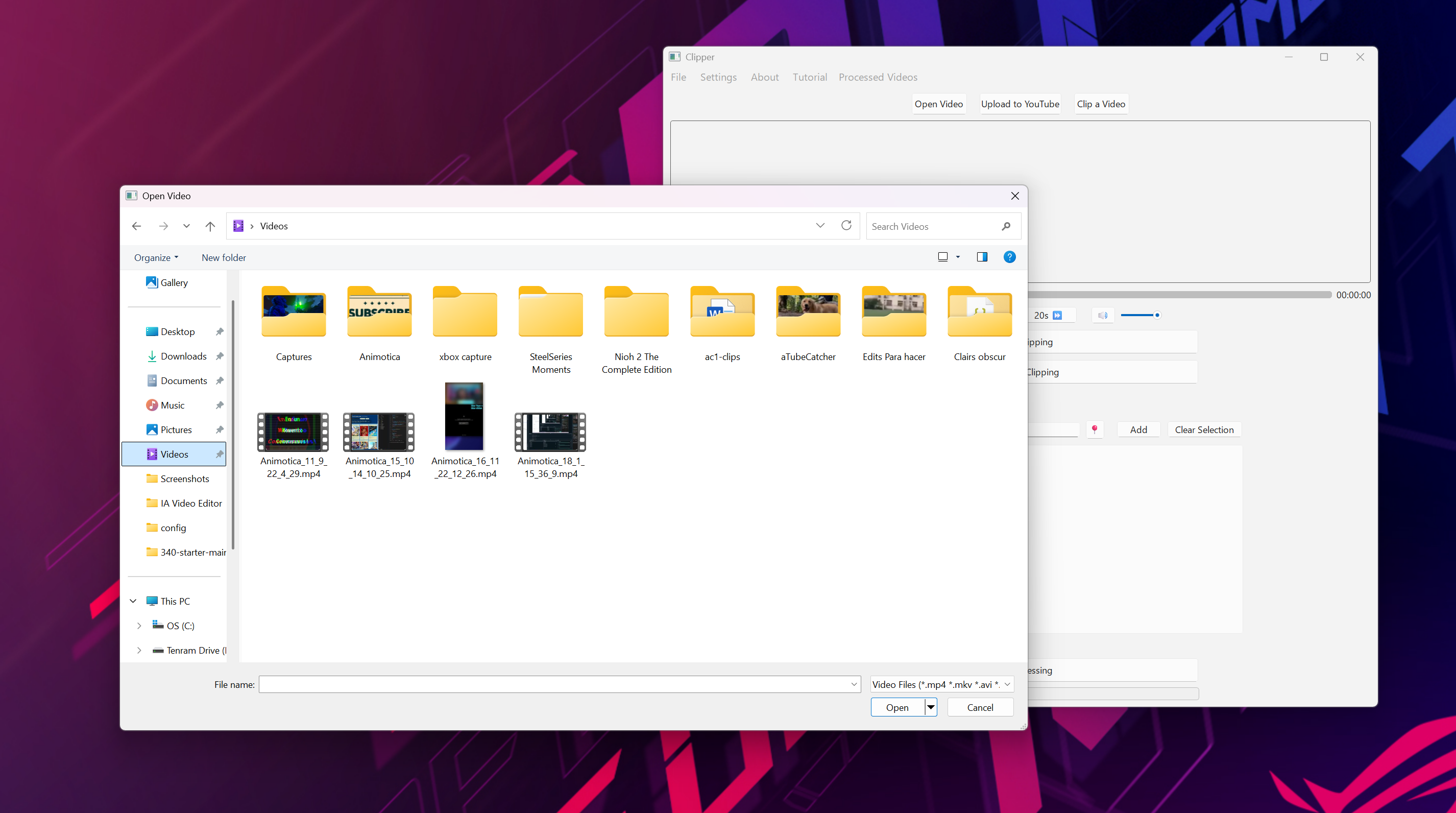
Task: Click the Clear Selection button
Action: tap(1204, 429)
